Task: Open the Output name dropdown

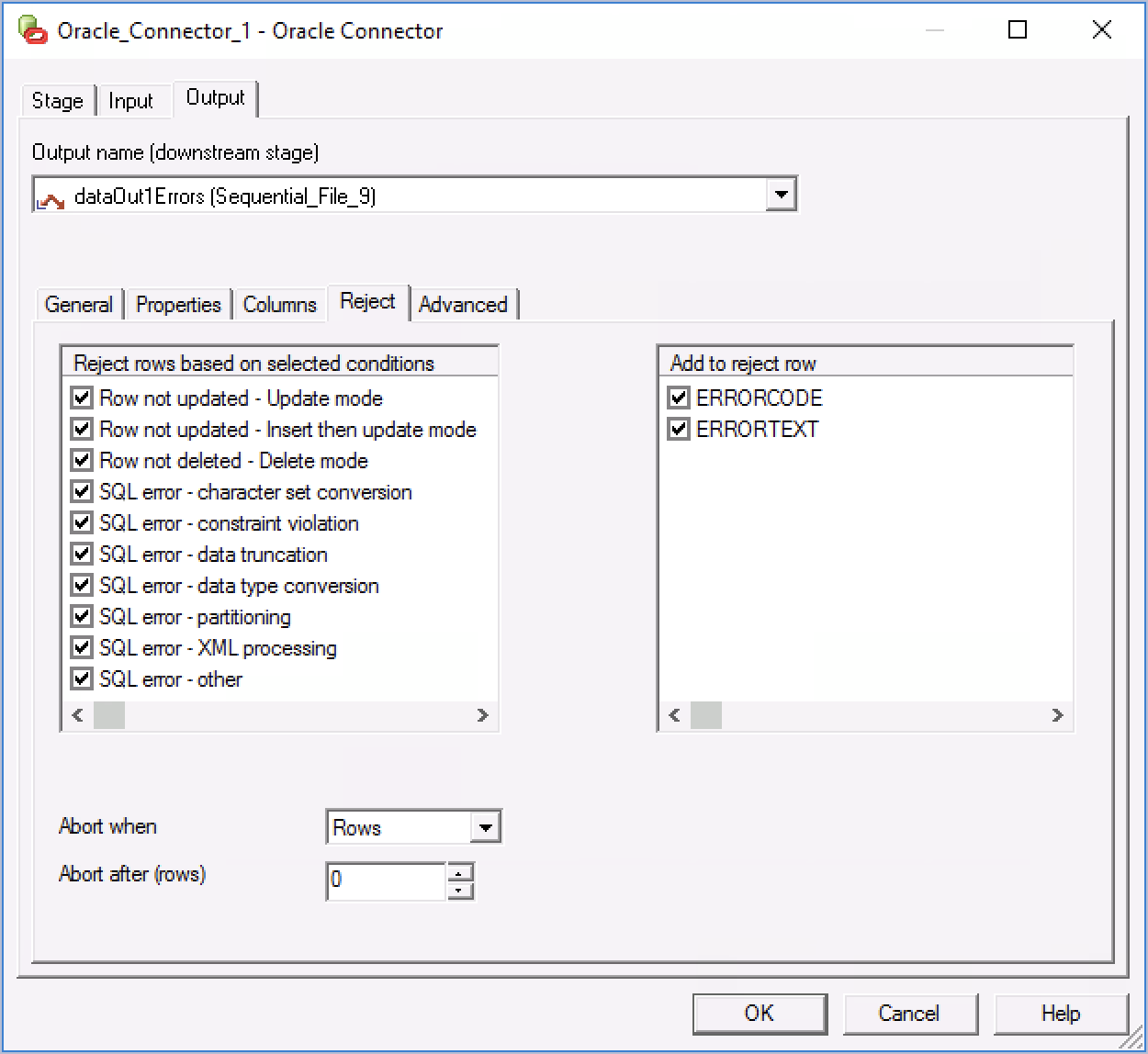Action: coord(781,195)
